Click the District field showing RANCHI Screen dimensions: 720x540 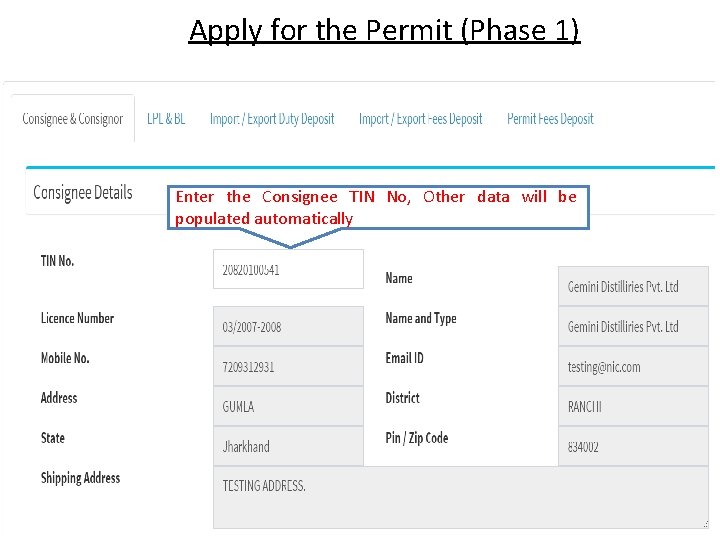point(632,406)
